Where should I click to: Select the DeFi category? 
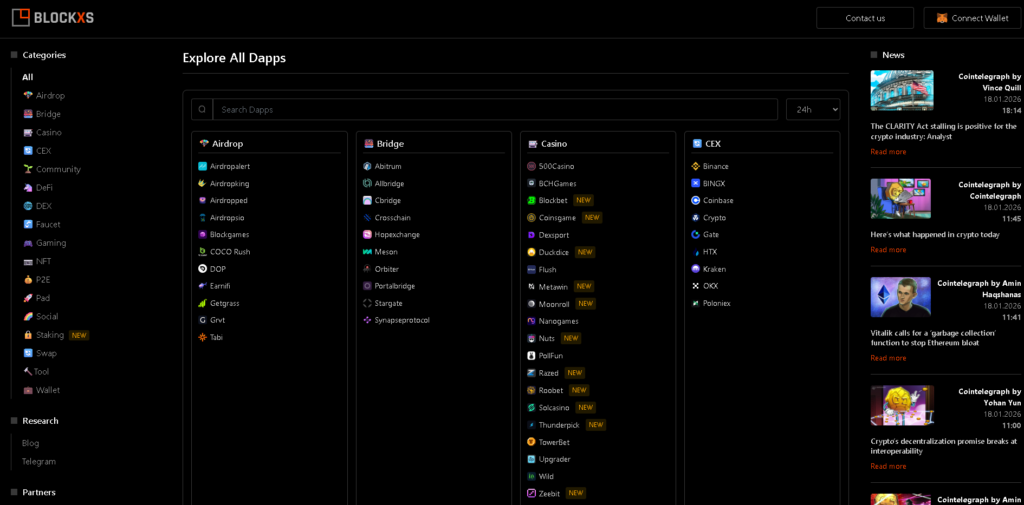point(43,188)
